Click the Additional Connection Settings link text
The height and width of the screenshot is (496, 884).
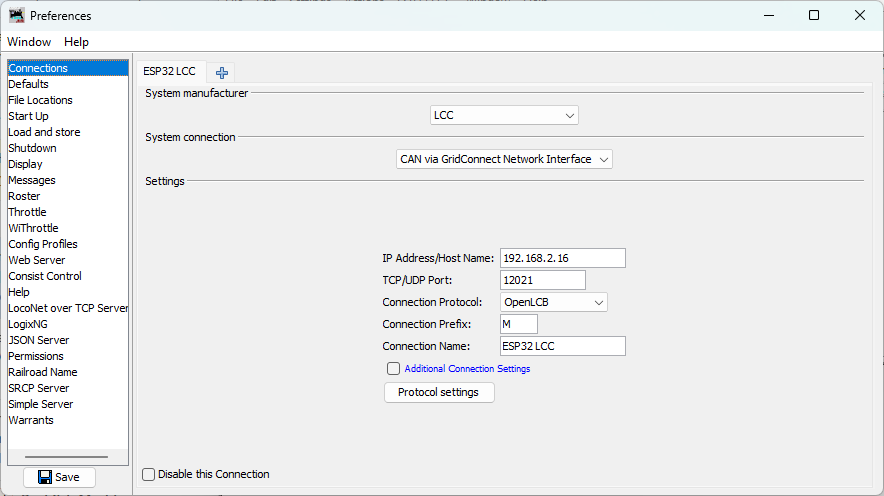point(467,369)
